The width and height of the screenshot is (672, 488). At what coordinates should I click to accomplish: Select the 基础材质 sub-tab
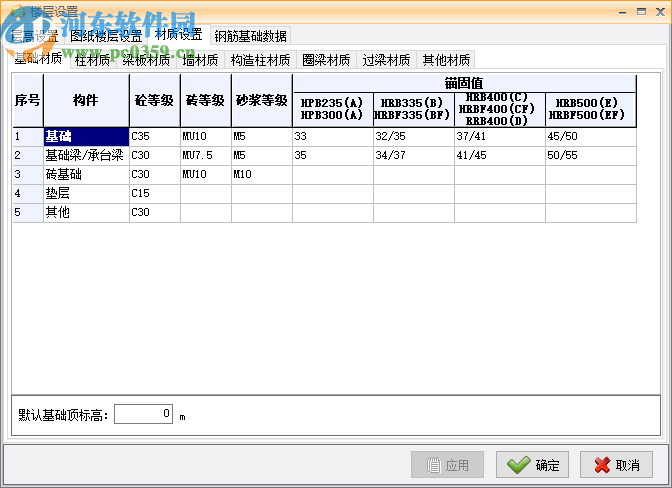pyautogui.click(x=38, y=58)
